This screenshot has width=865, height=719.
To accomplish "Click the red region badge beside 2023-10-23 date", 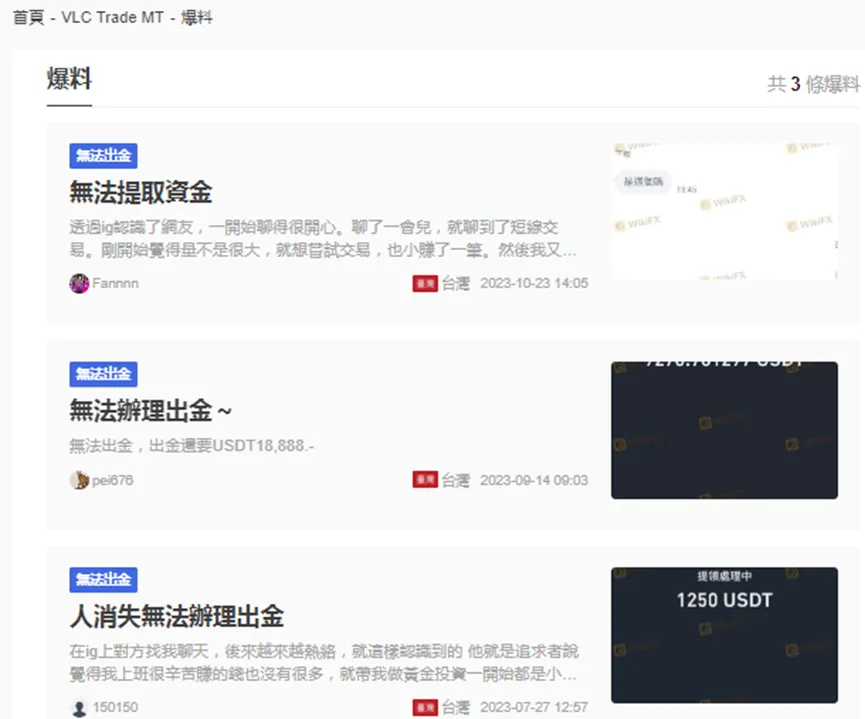I will click(x=425, y=284).
